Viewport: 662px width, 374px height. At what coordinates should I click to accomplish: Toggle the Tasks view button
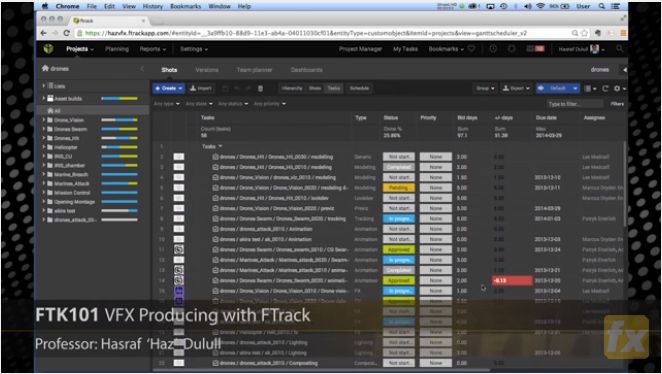[334, 88]
